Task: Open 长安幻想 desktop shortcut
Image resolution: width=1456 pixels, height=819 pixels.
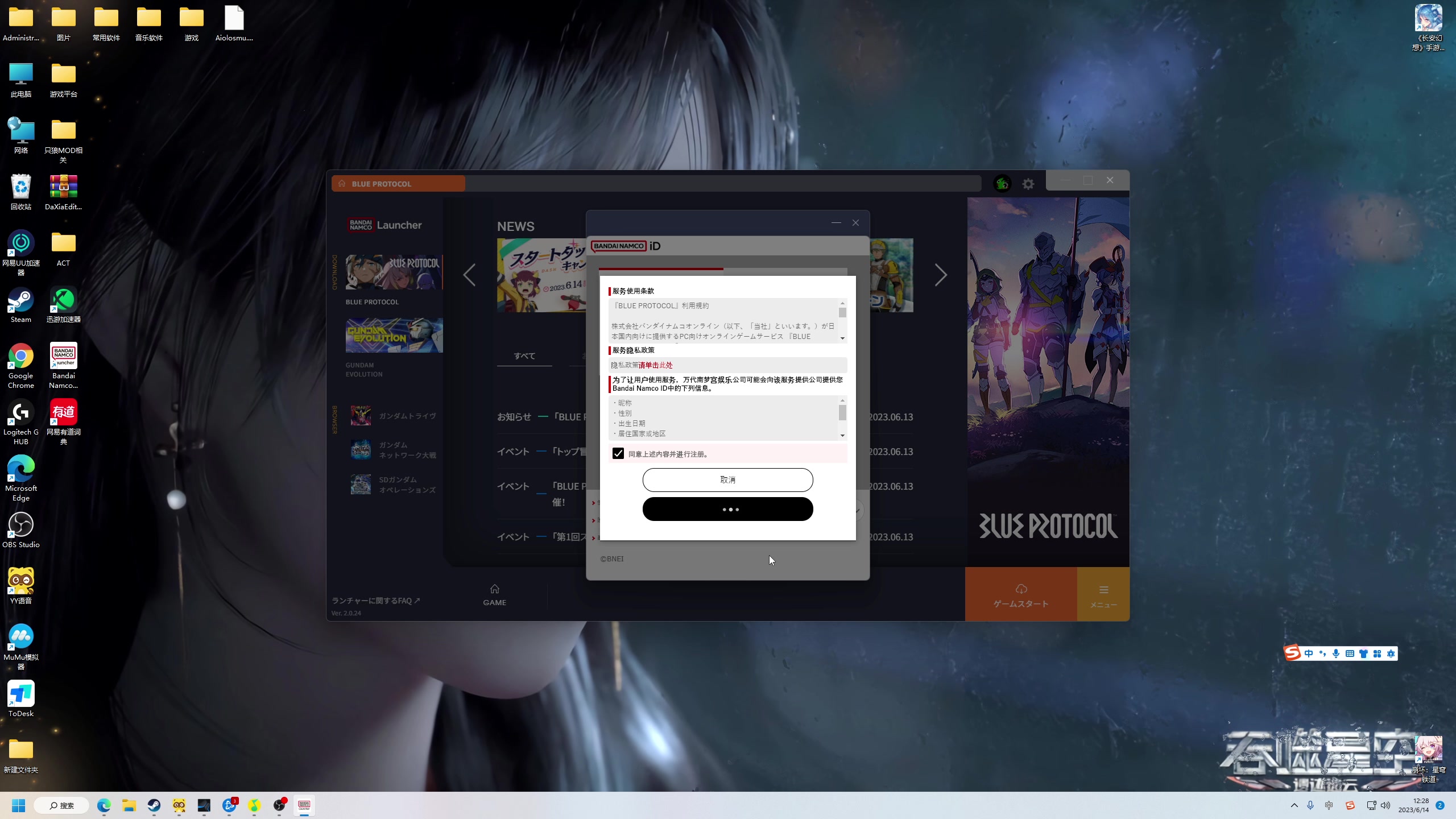Action: click(x=1429, y=28)
